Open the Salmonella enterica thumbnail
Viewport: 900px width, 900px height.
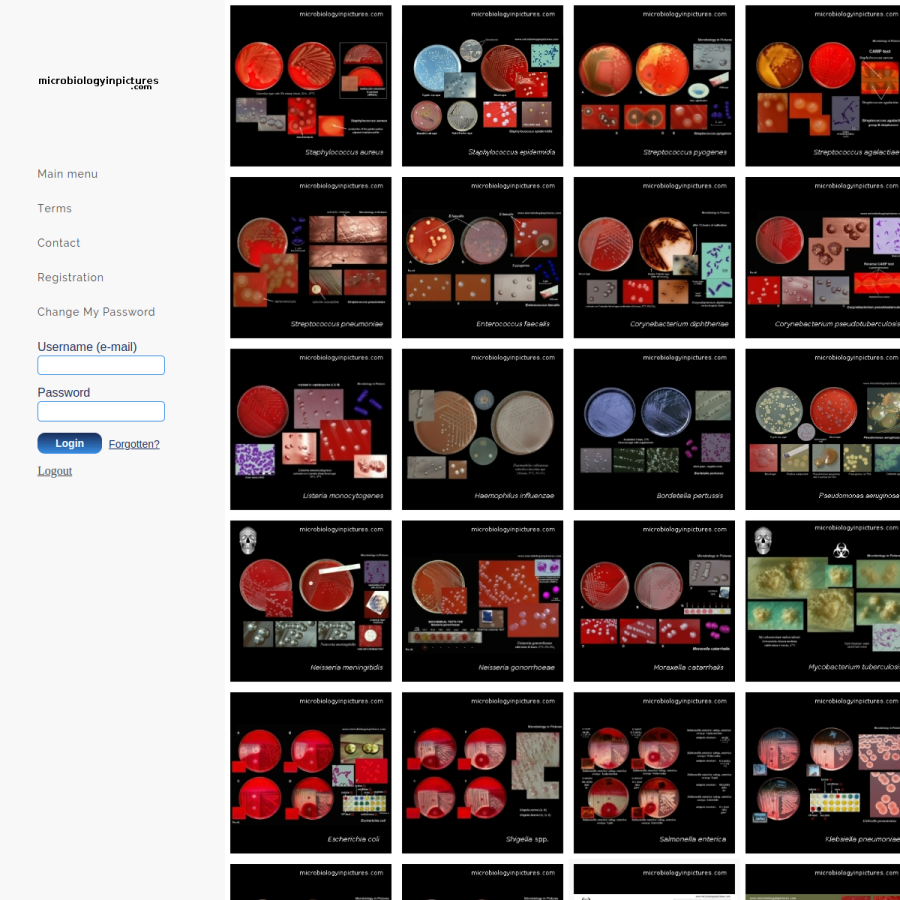(654, 772)
